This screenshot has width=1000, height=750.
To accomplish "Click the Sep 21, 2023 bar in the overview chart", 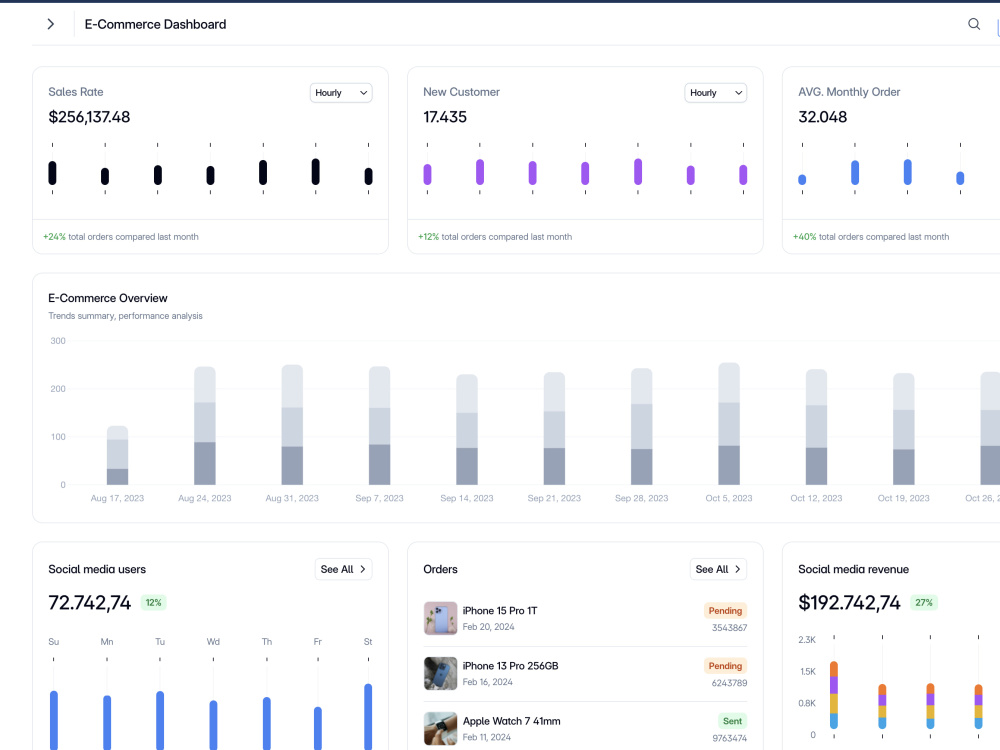I will click(x=554, y=429).
